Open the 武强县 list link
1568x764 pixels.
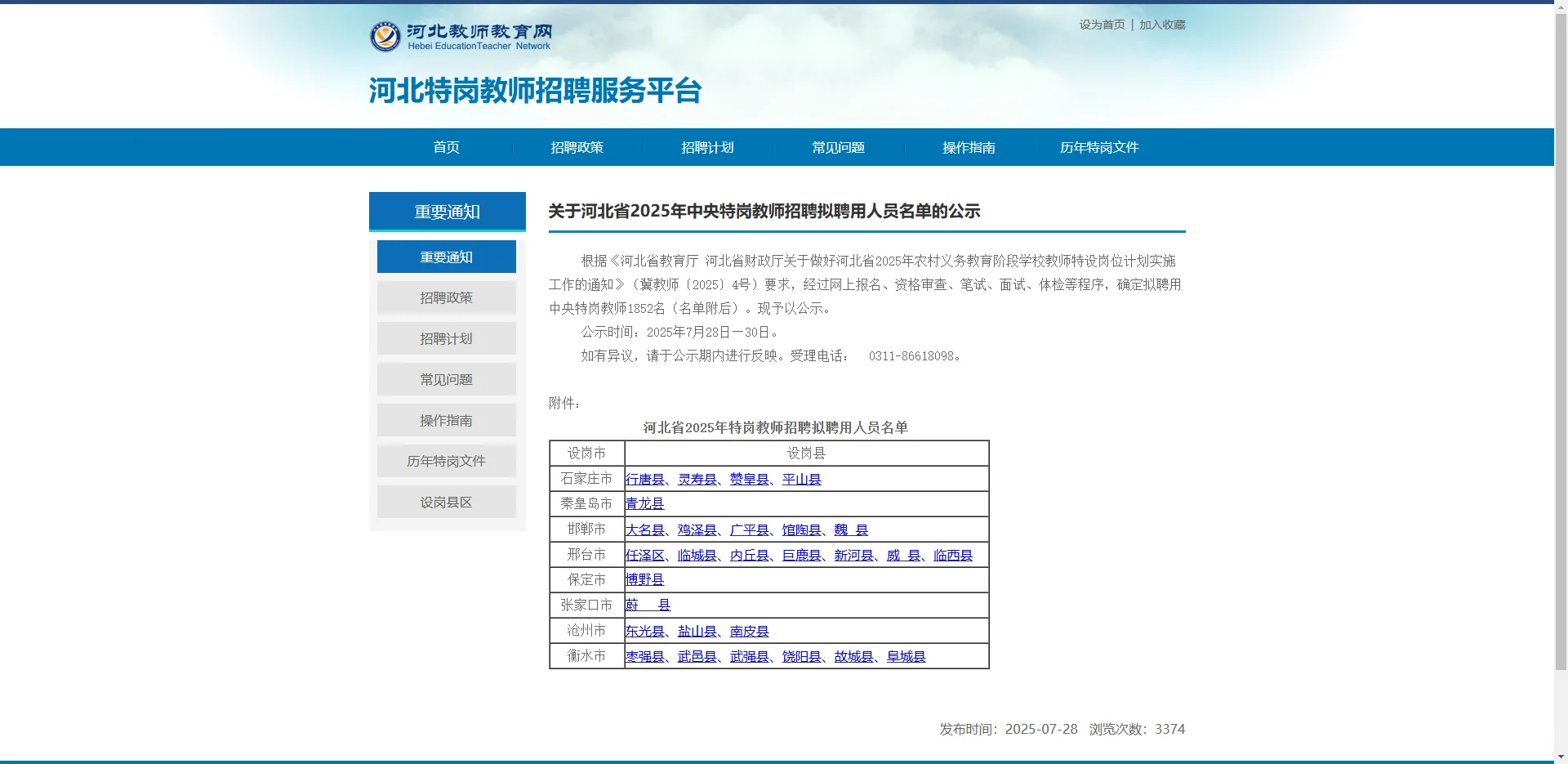click(x=750, y=657)
